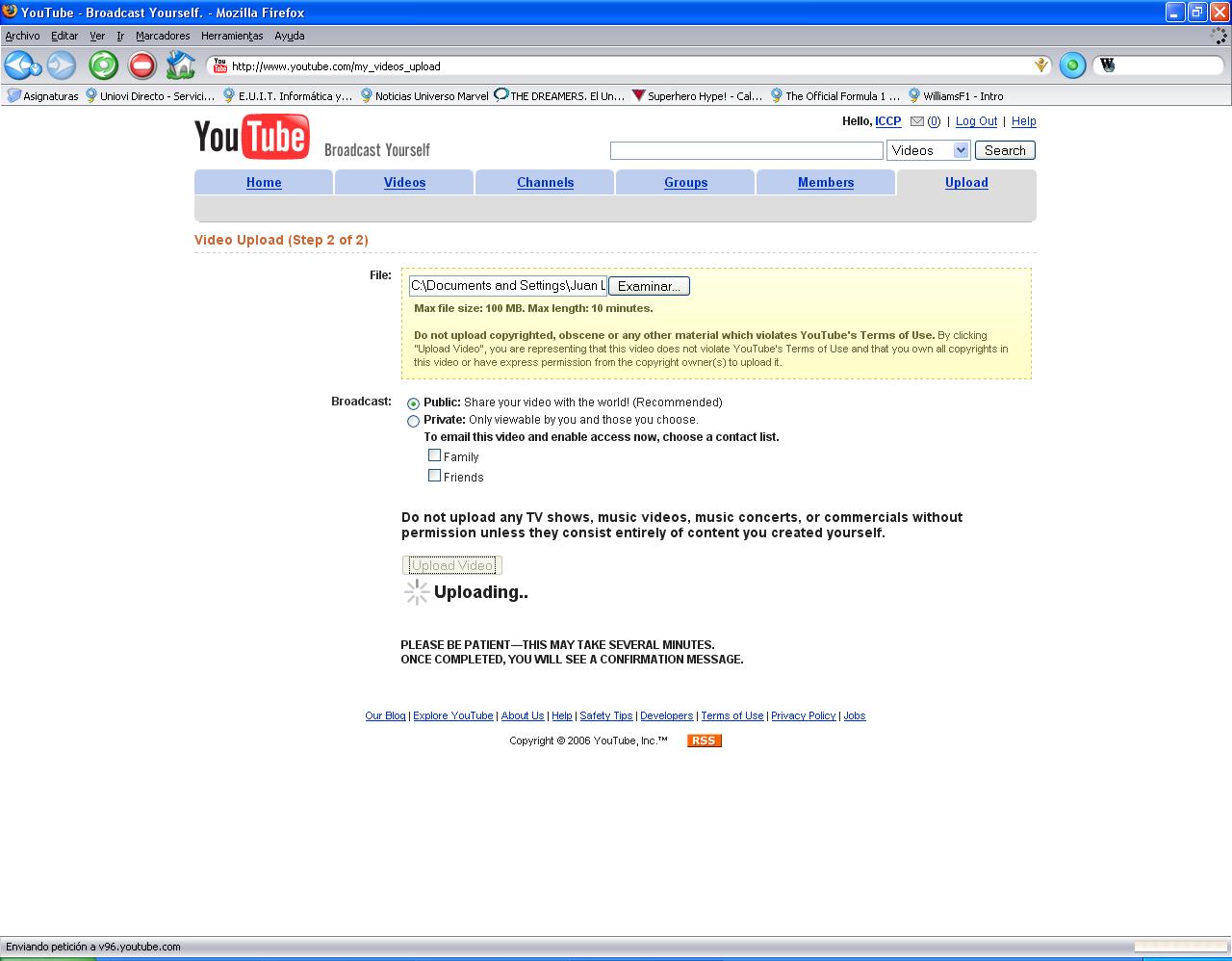1232x961 pixels.
Task: Switch to the Members tab
Action: click(826, 182)
